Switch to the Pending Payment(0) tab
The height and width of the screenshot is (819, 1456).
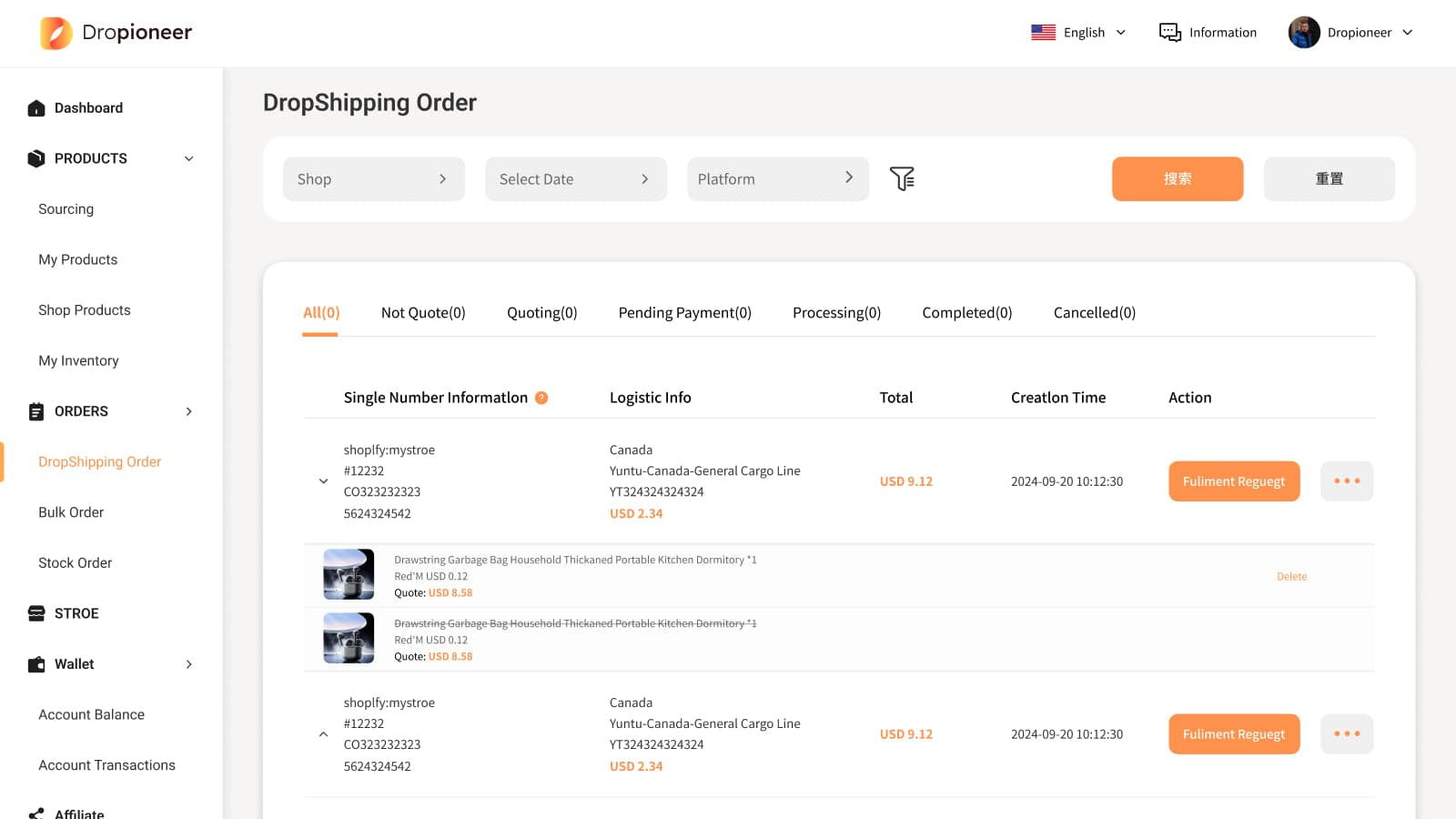point(684,313)
